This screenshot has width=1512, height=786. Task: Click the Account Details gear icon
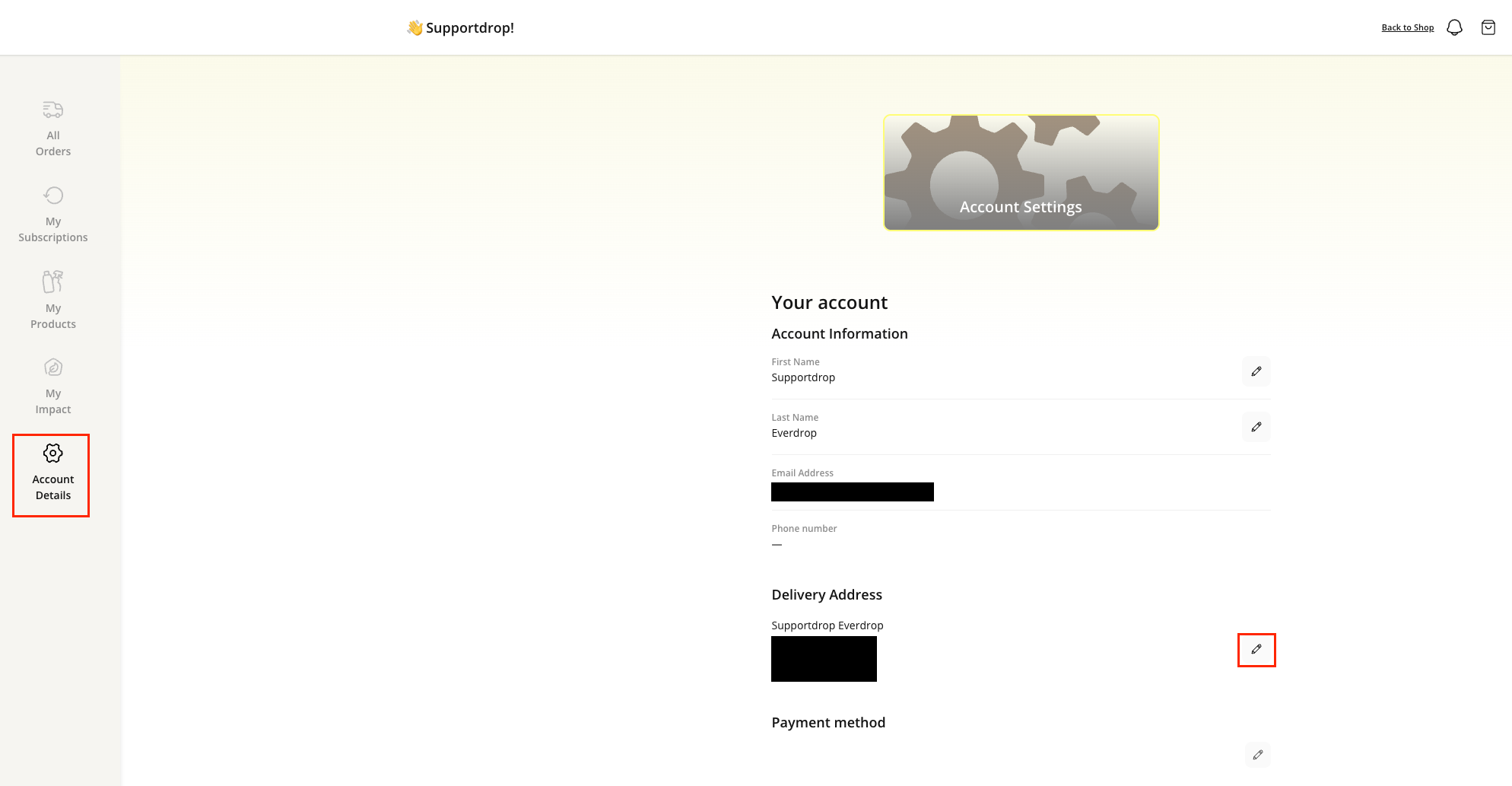click(53, 453)
